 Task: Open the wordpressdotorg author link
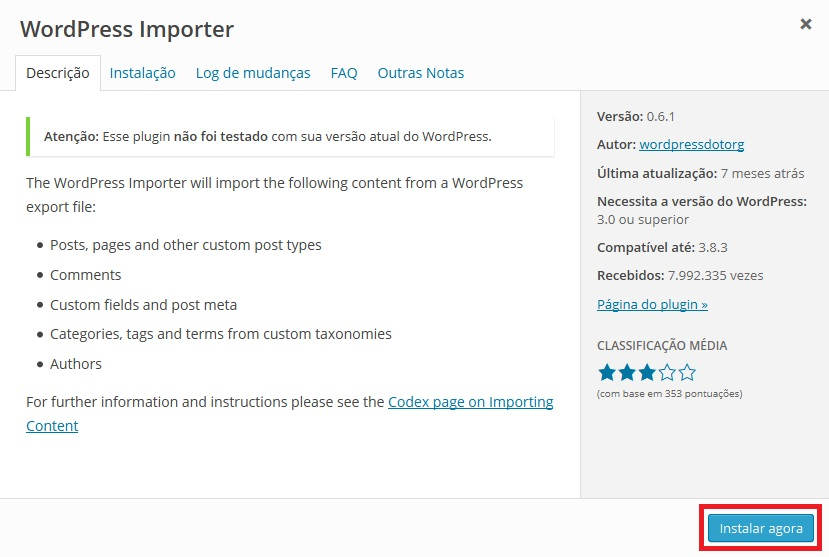[x=692, y=144]
